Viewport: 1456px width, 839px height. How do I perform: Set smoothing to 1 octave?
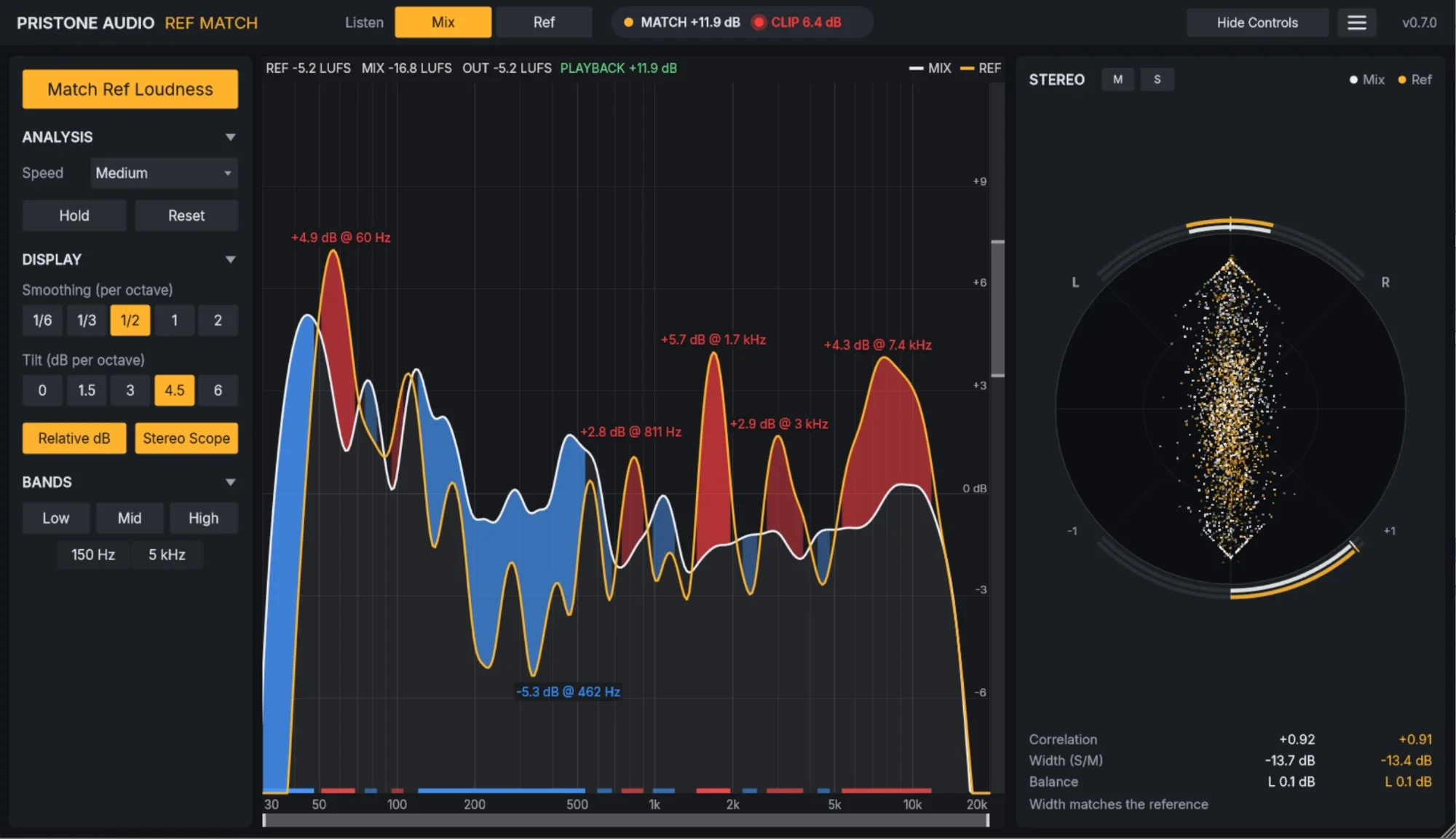click(174, 320)
